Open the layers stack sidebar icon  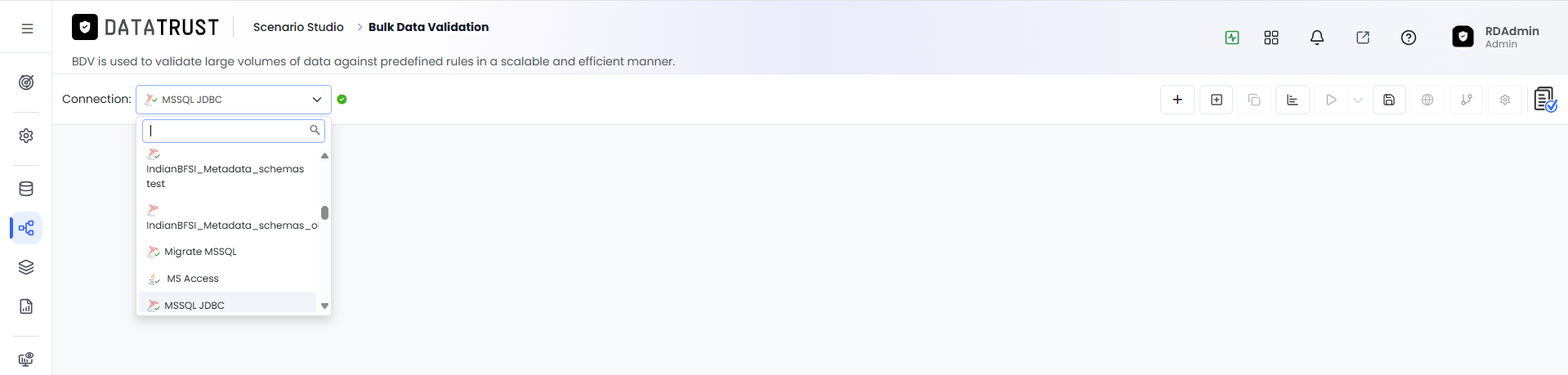click(26, 267)
